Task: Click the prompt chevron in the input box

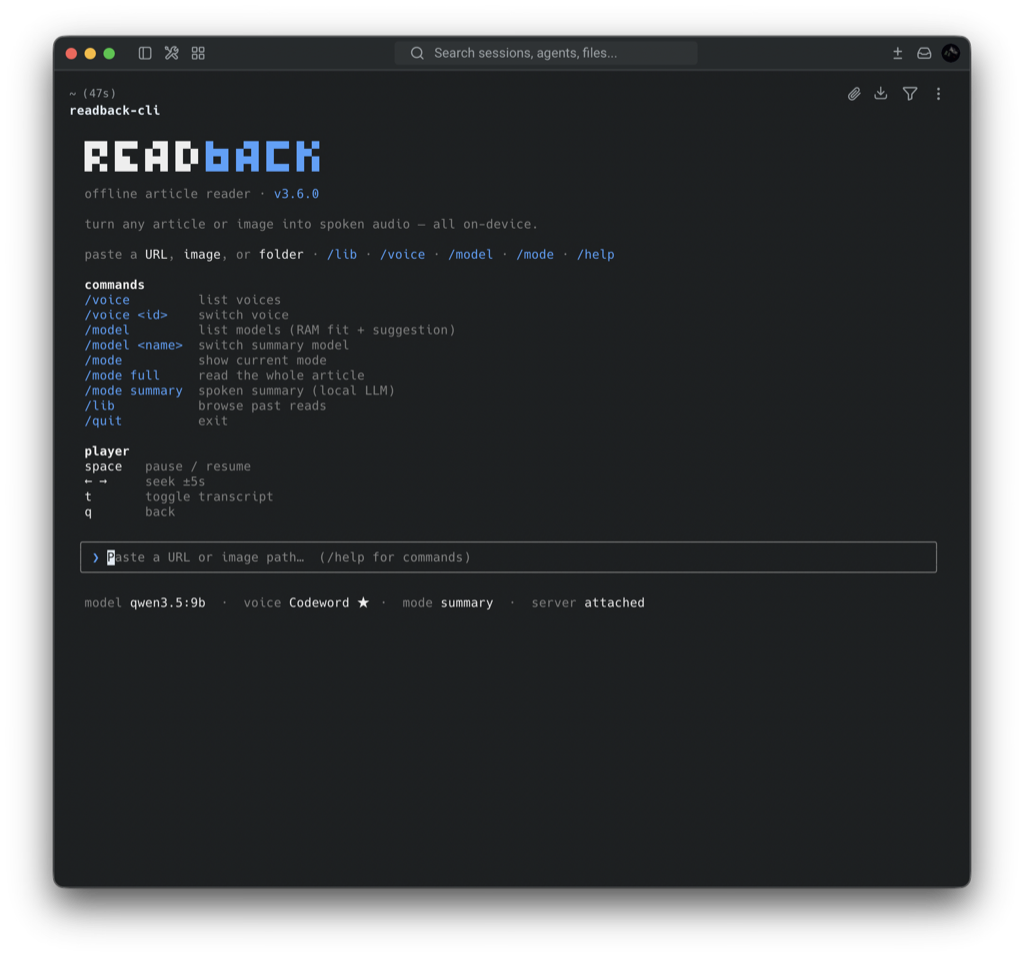Action: point(95,557)
